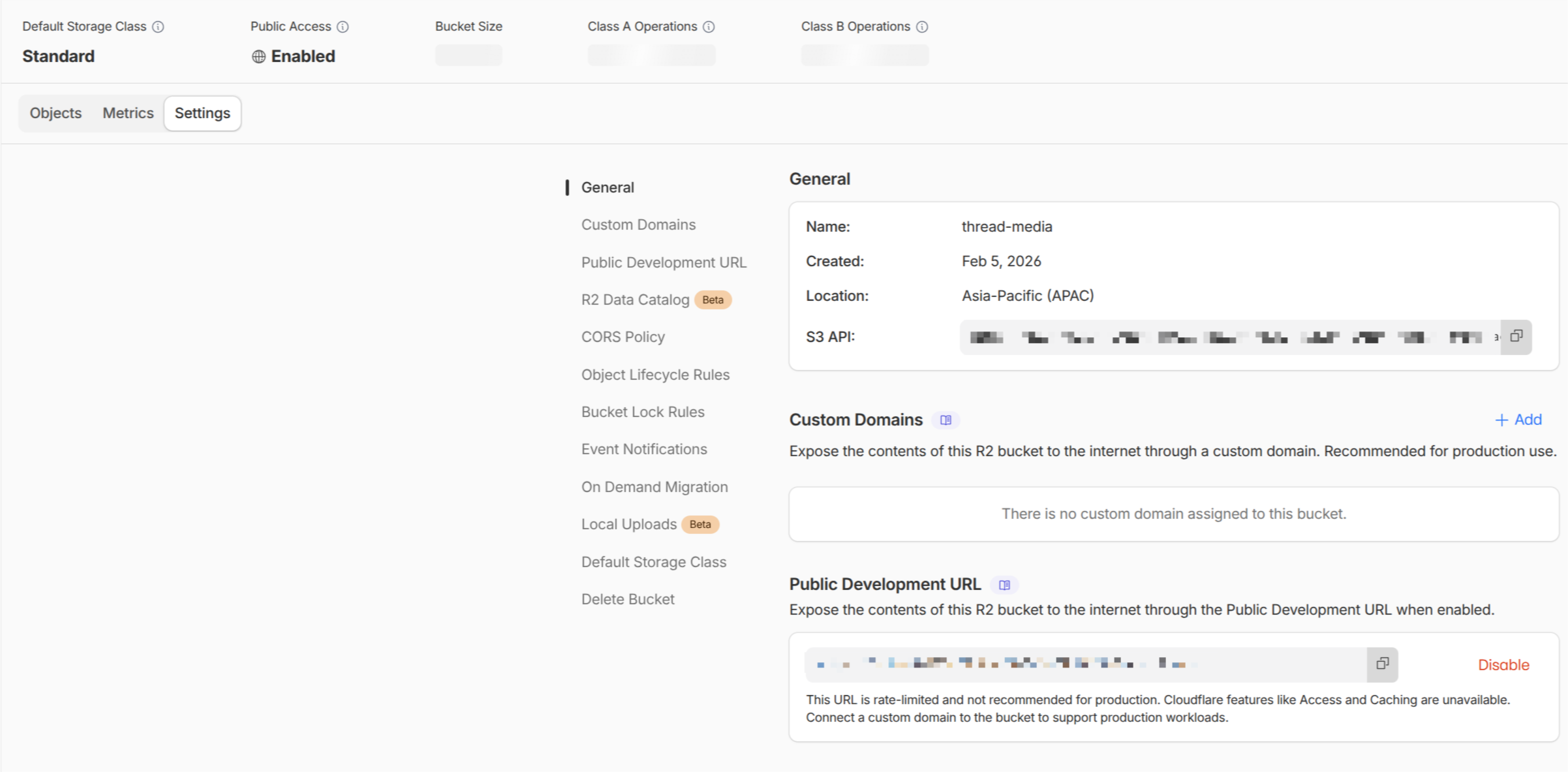Select the S3 API URL field
Image resolution: width=1568 pixels, height=772 pixels.
pos(1229,337)
